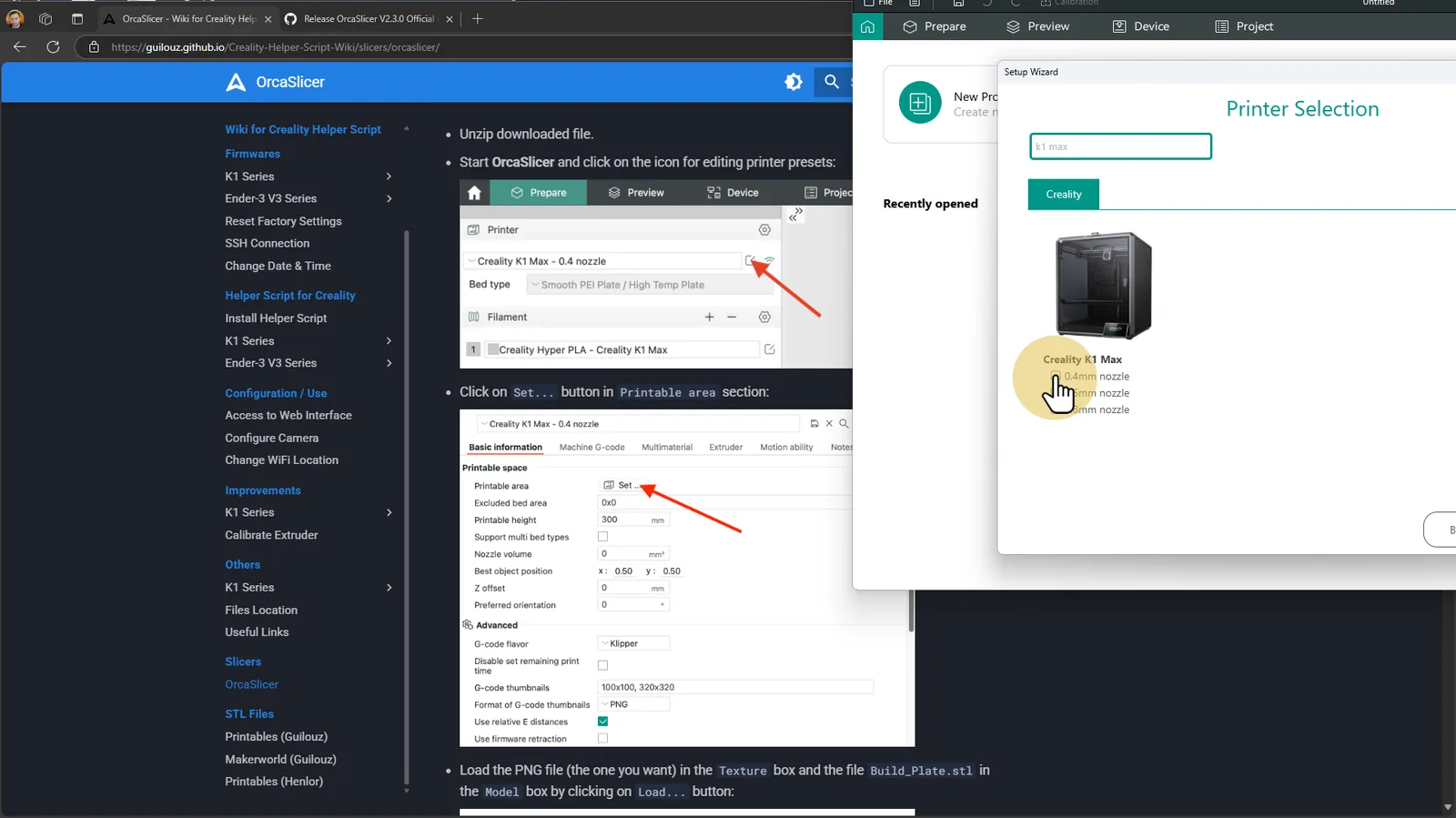The height and width of the screenshot is (818, 1456).
Task: Expand K1 Series under Helper Script
Action: point(389,341)
